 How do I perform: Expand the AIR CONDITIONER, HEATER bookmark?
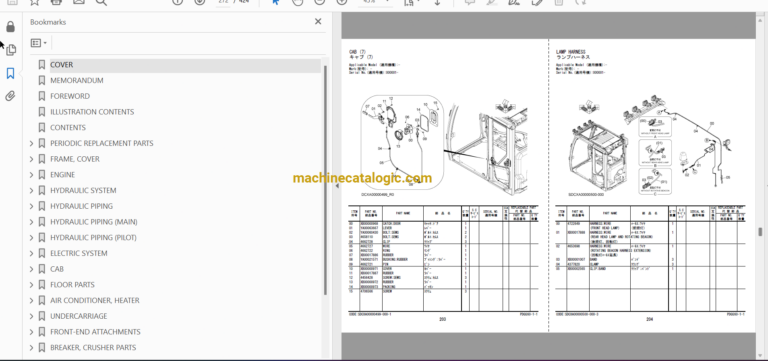[x=31, y=300]
